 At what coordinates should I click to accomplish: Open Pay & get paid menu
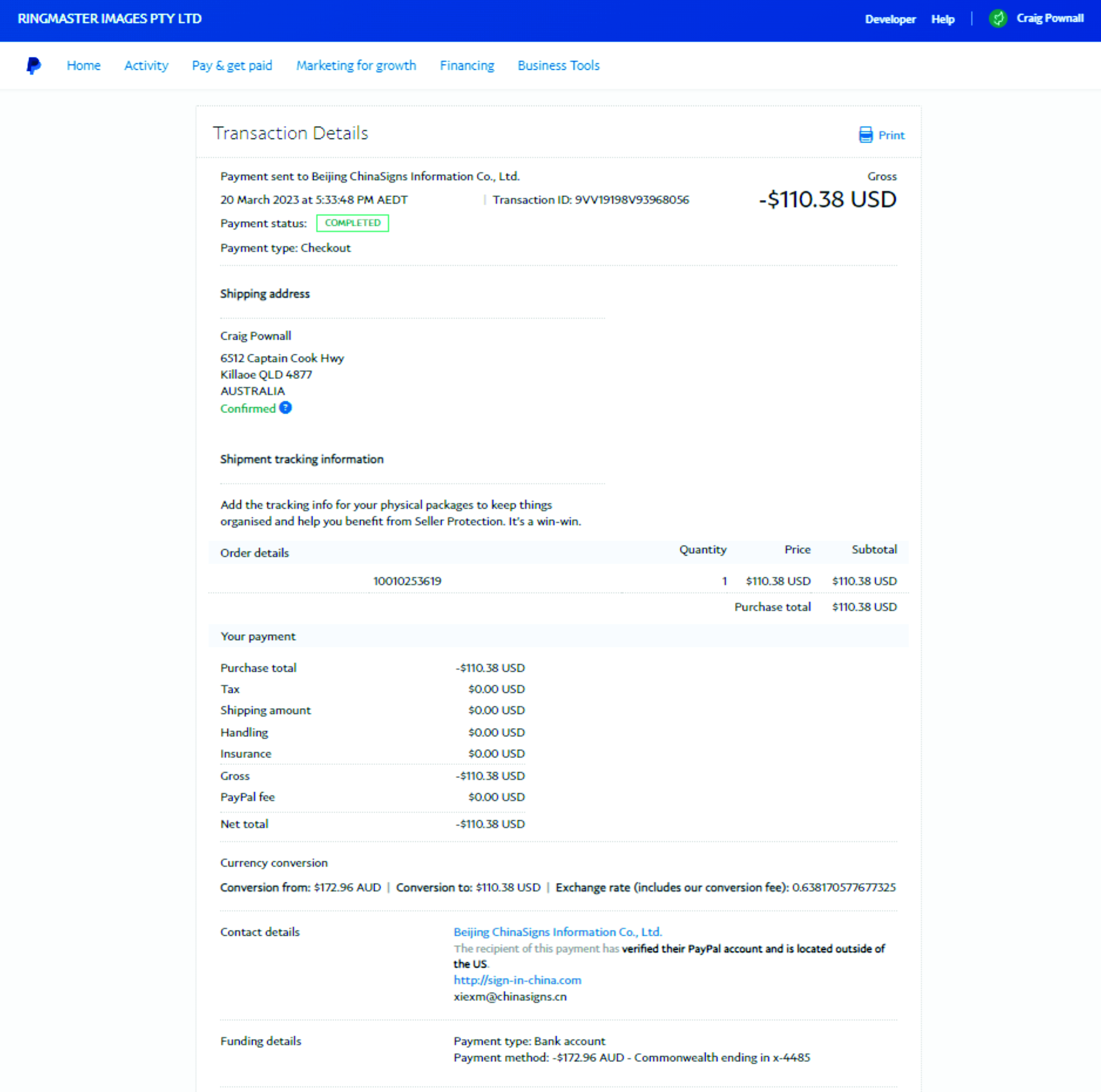232,65
